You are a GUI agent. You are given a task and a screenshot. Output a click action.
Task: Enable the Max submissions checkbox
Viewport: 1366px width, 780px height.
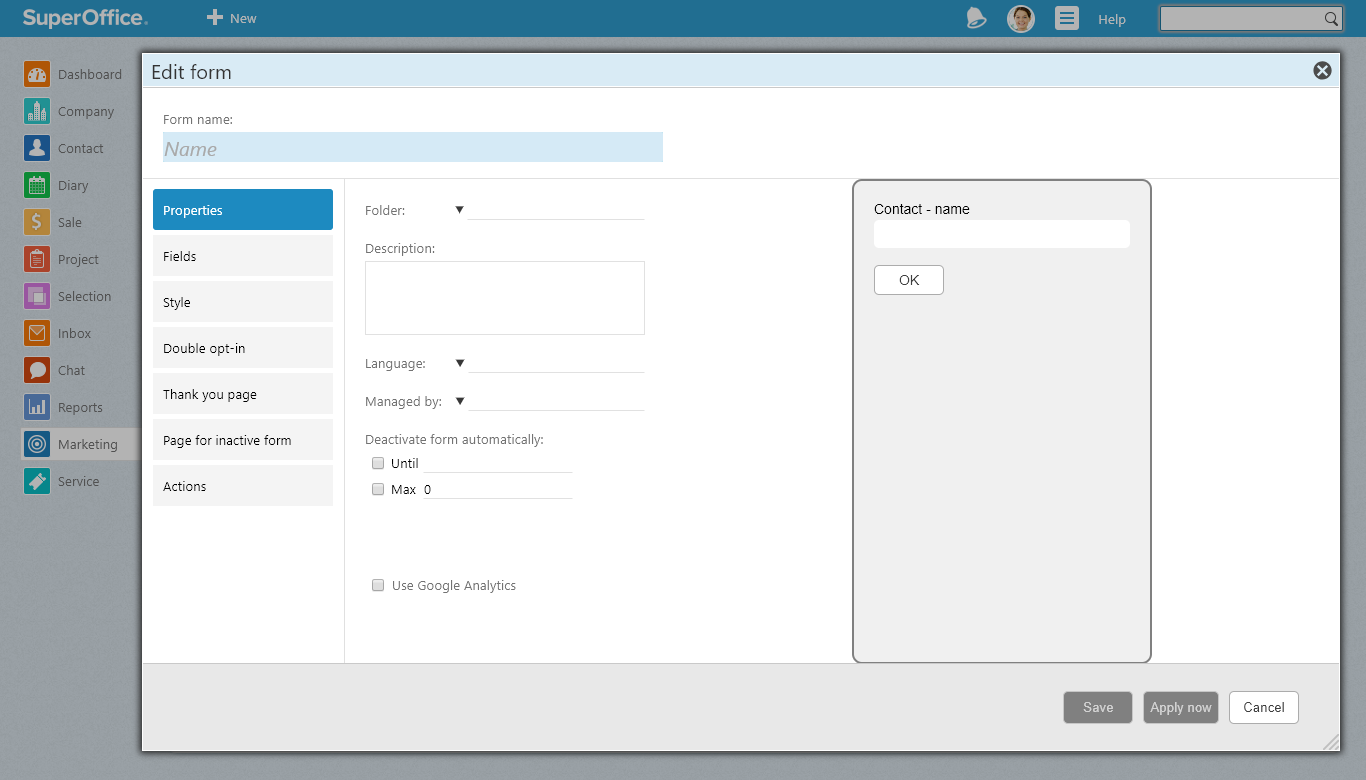378,489
